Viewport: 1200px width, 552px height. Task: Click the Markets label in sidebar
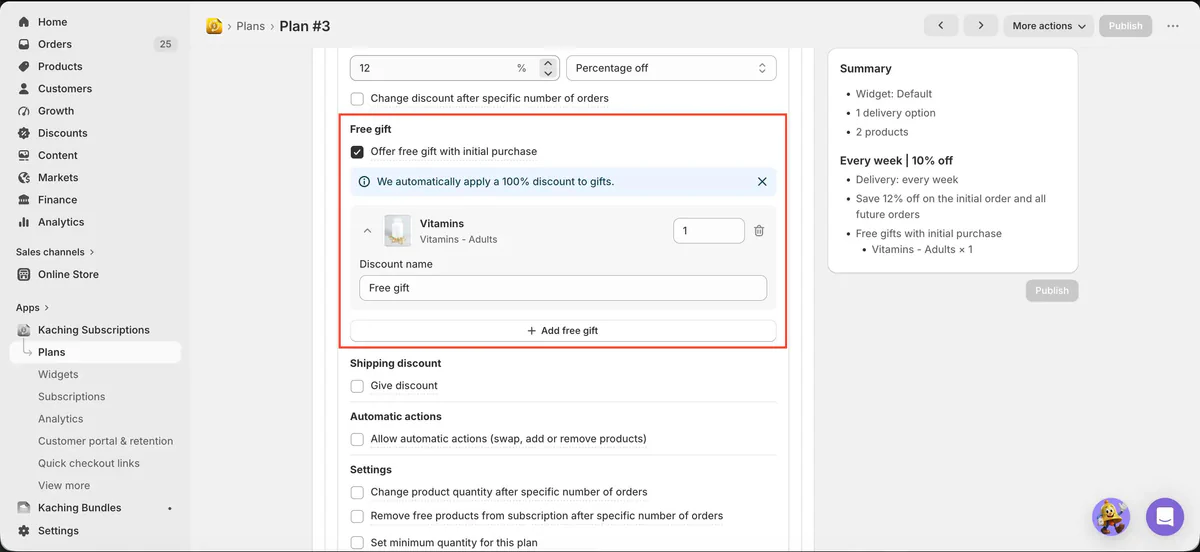coord(58,178)
